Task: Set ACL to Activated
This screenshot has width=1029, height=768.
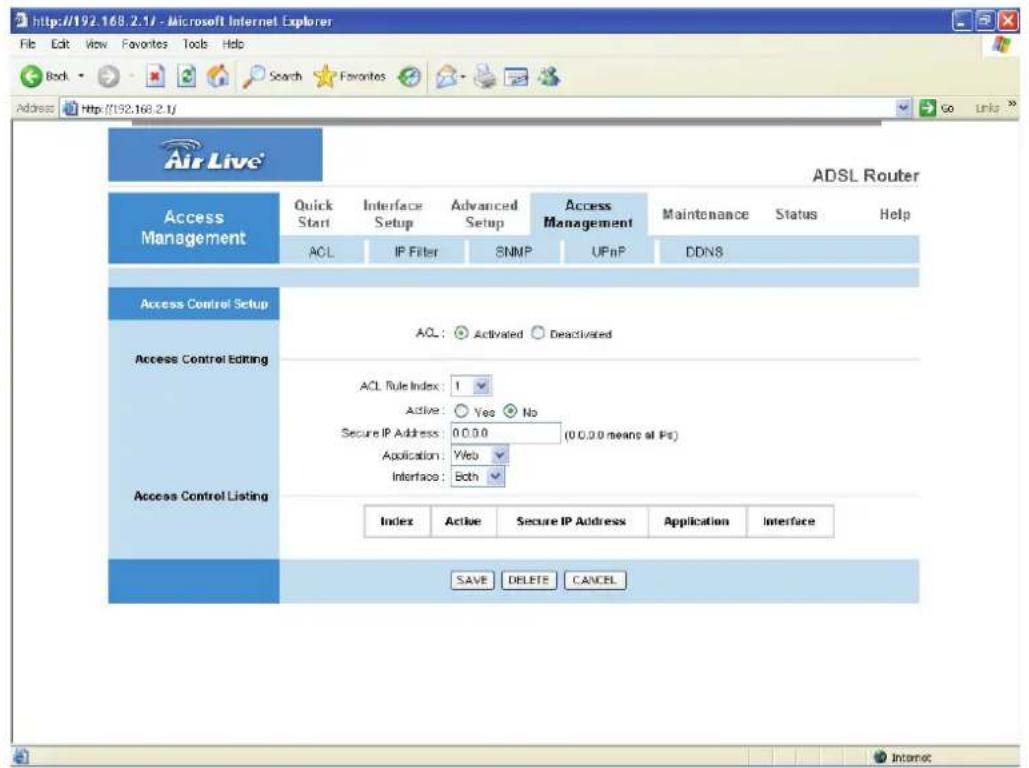Action: click(x=461, y=333)
